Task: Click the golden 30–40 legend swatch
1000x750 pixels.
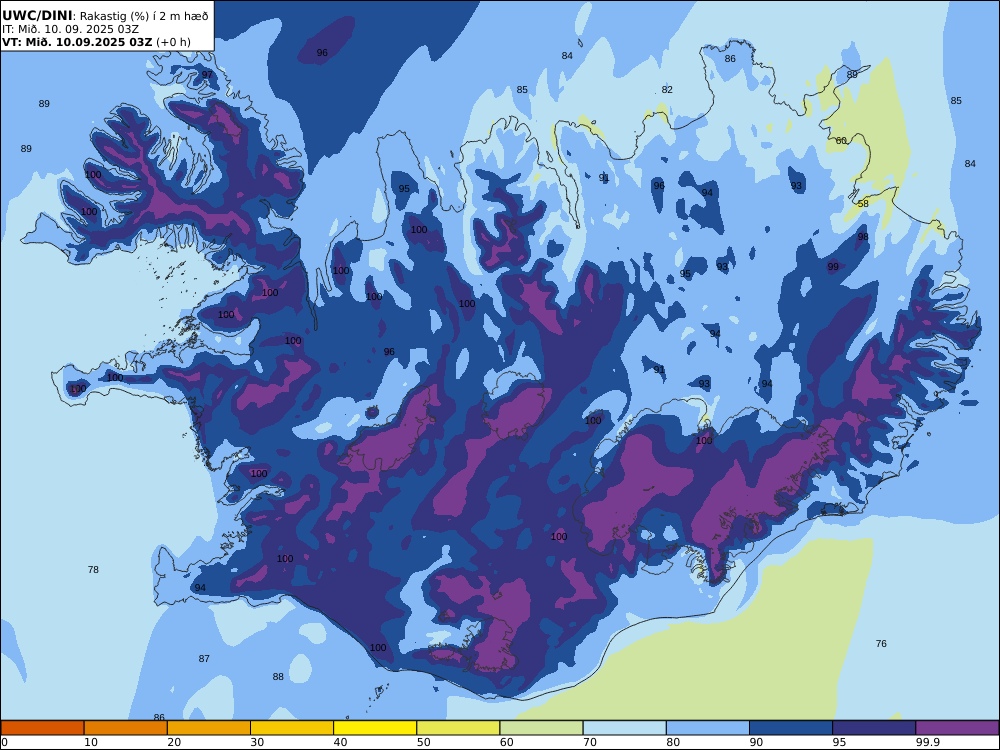Action: click(292, 728)
